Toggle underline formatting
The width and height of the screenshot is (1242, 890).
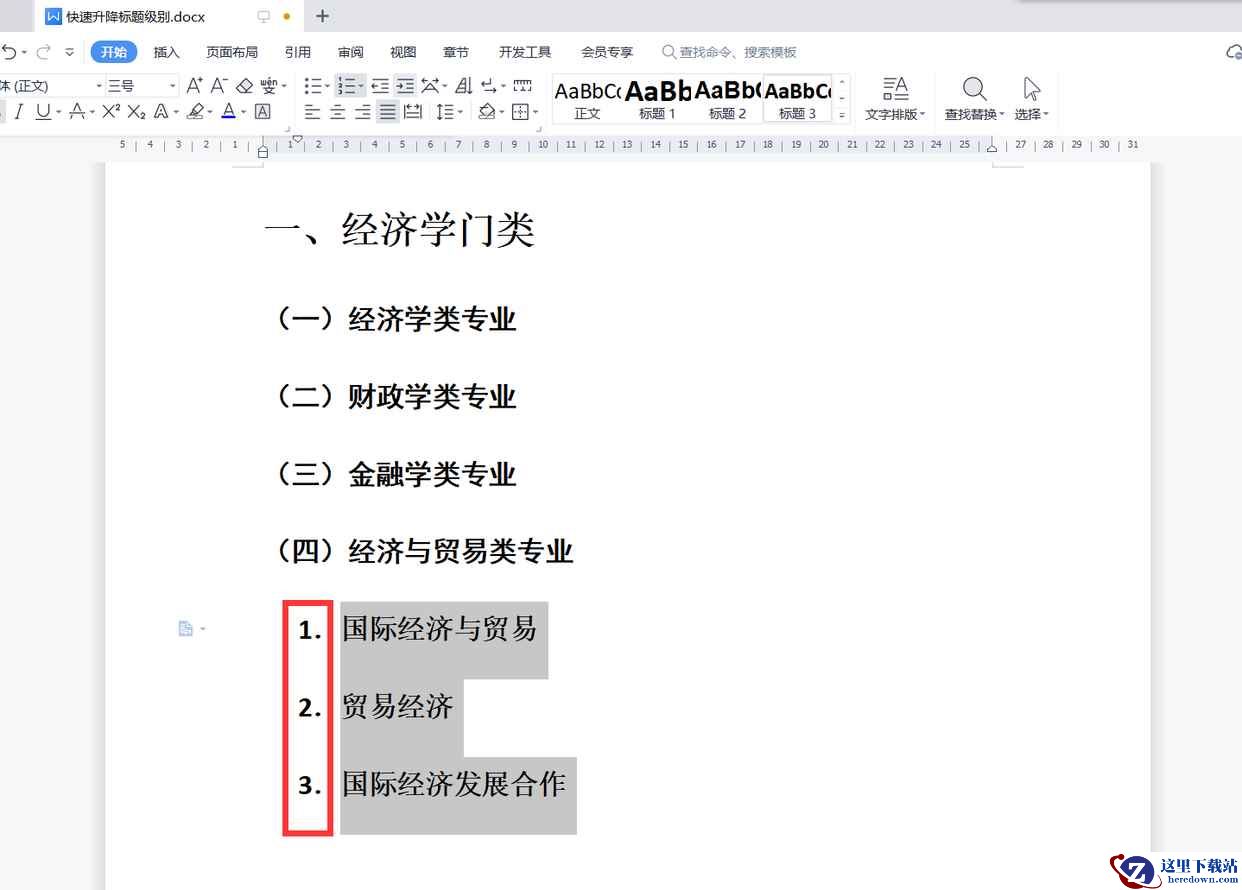pos(43,112)
